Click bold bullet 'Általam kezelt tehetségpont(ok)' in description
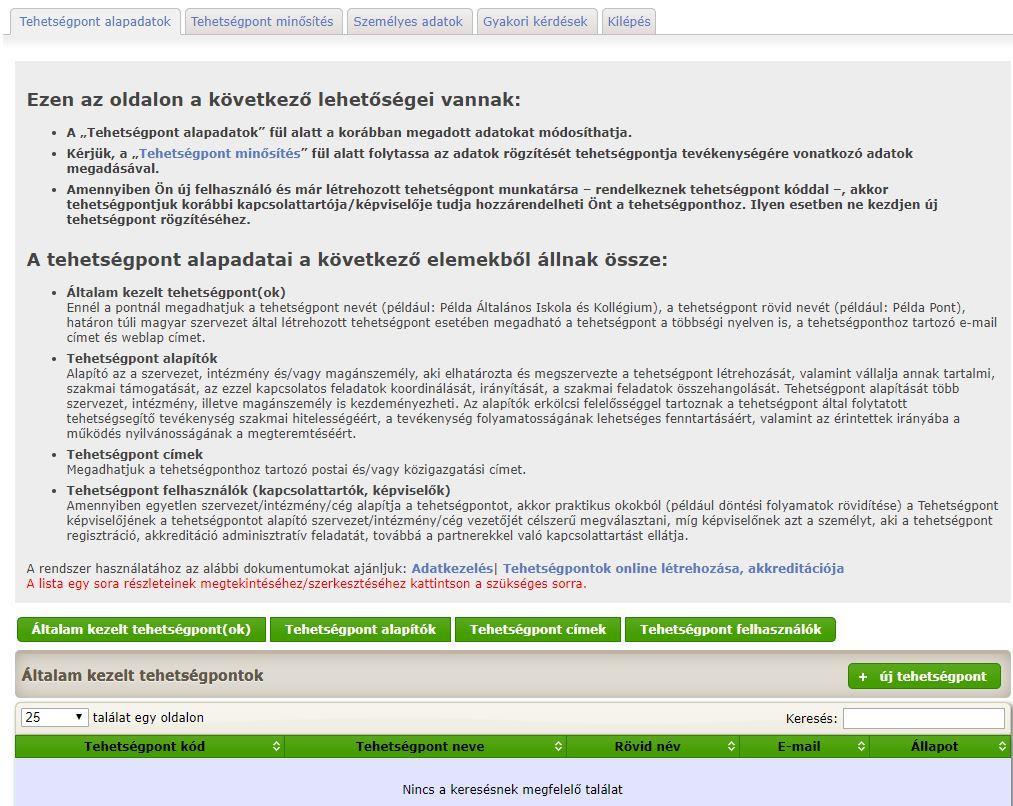The height and width of the screenshot is (806, 1013). 176,293
